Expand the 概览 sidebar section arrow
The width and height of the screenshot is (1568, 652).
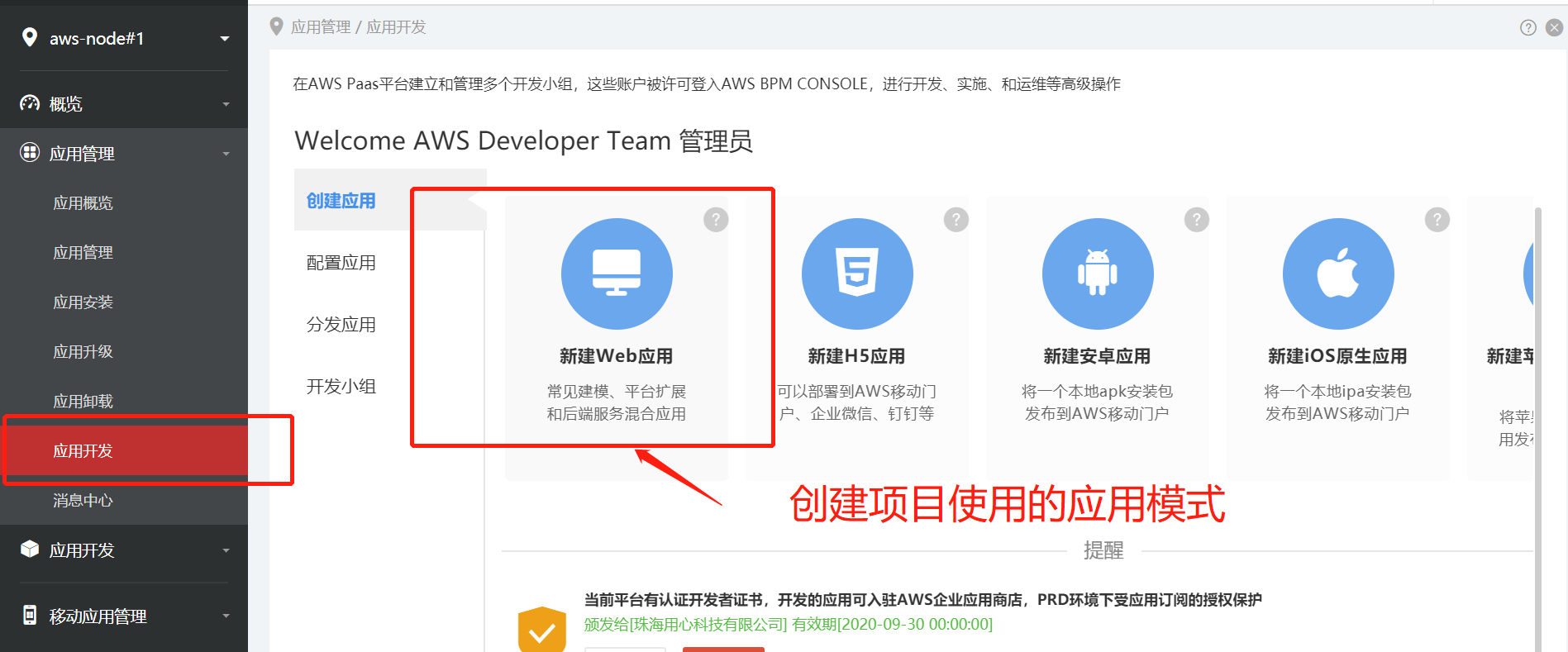pos(226,104)
